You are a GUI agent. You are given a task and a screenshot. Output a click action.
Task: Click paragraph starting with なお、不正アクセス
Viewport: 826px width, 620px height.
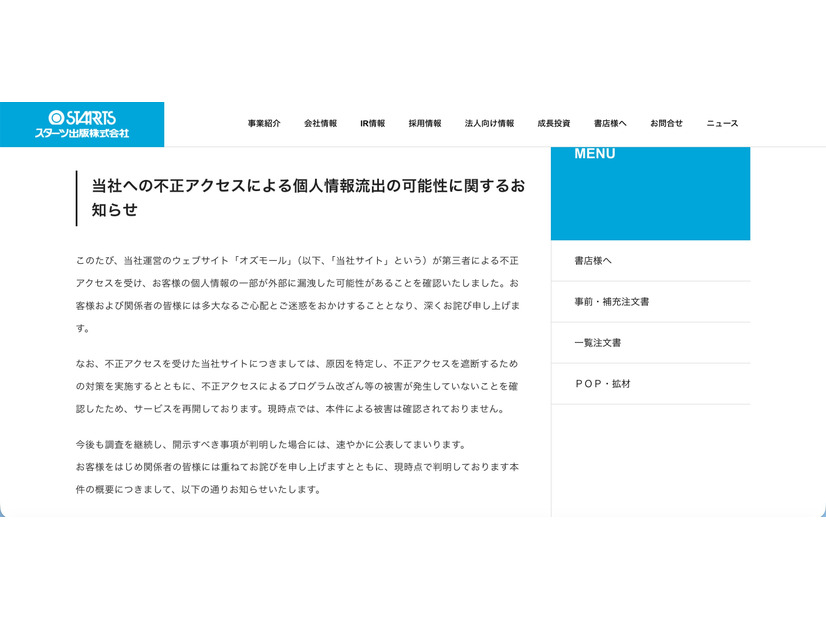298,386
